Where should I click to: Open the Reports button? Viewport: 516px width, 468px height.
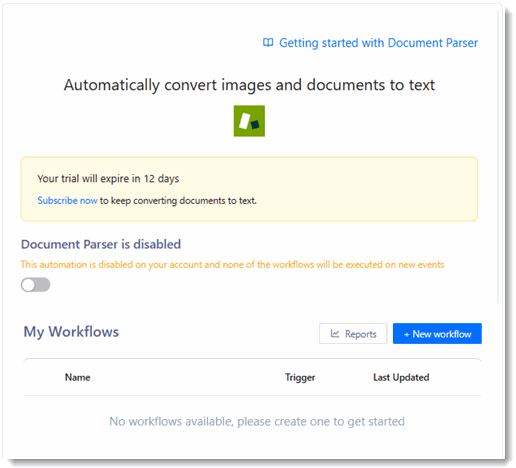tap(353, 333)
